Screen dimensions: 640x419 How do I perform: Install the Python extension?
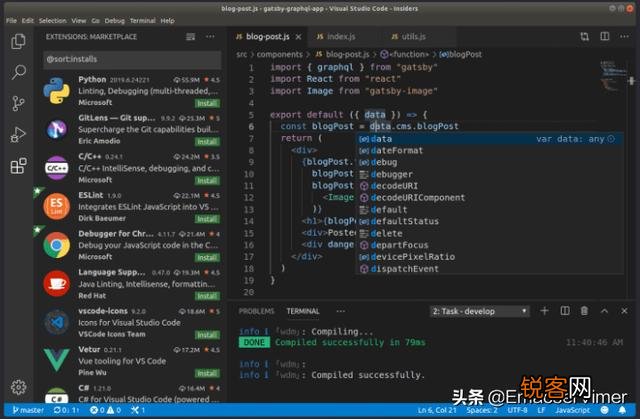(207, 104)
